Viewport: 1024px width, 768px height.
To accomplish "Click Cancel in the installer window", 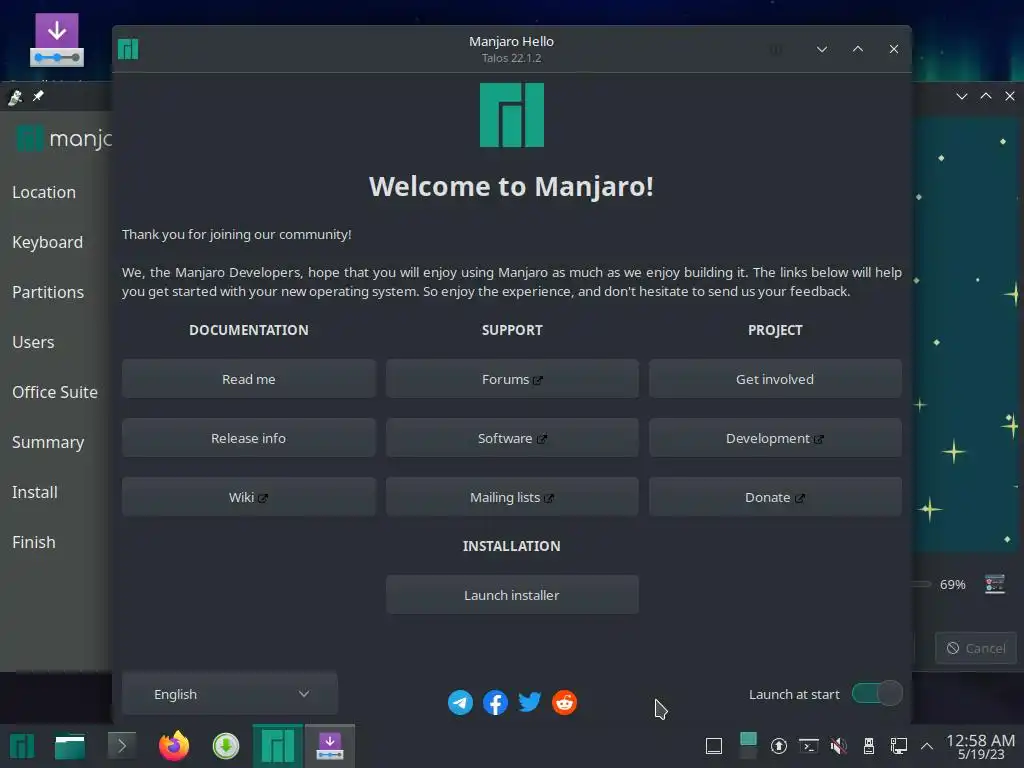I will click(x=976, y=648).
